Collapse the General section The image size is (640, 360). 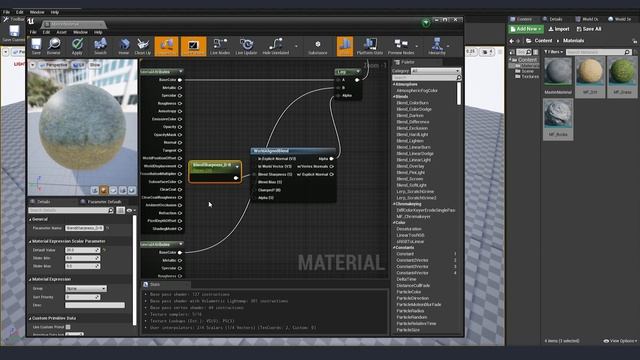[30, 220]
